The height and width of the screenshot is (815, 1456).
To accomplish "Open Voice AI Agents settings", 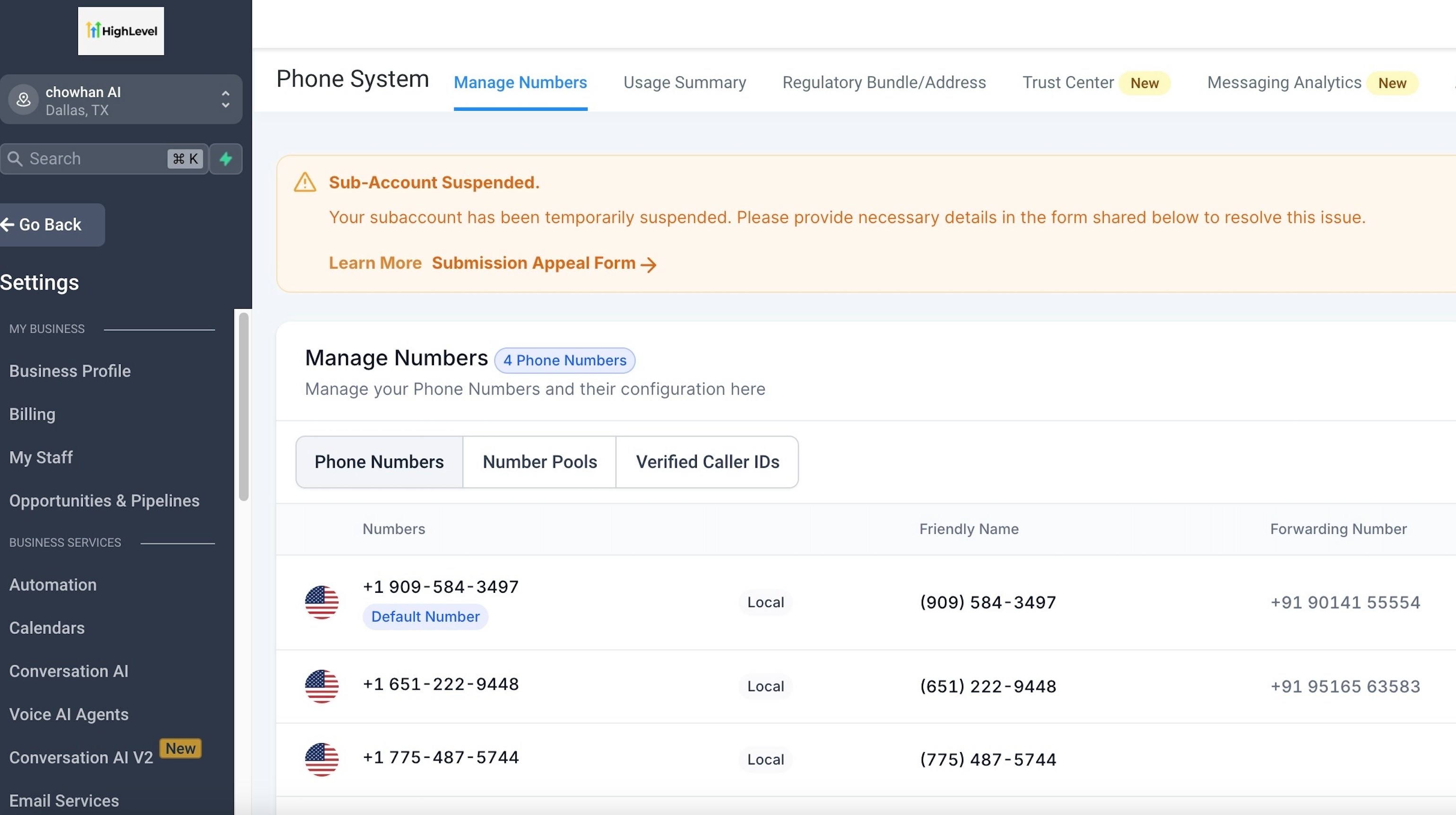I will [69, 714].
